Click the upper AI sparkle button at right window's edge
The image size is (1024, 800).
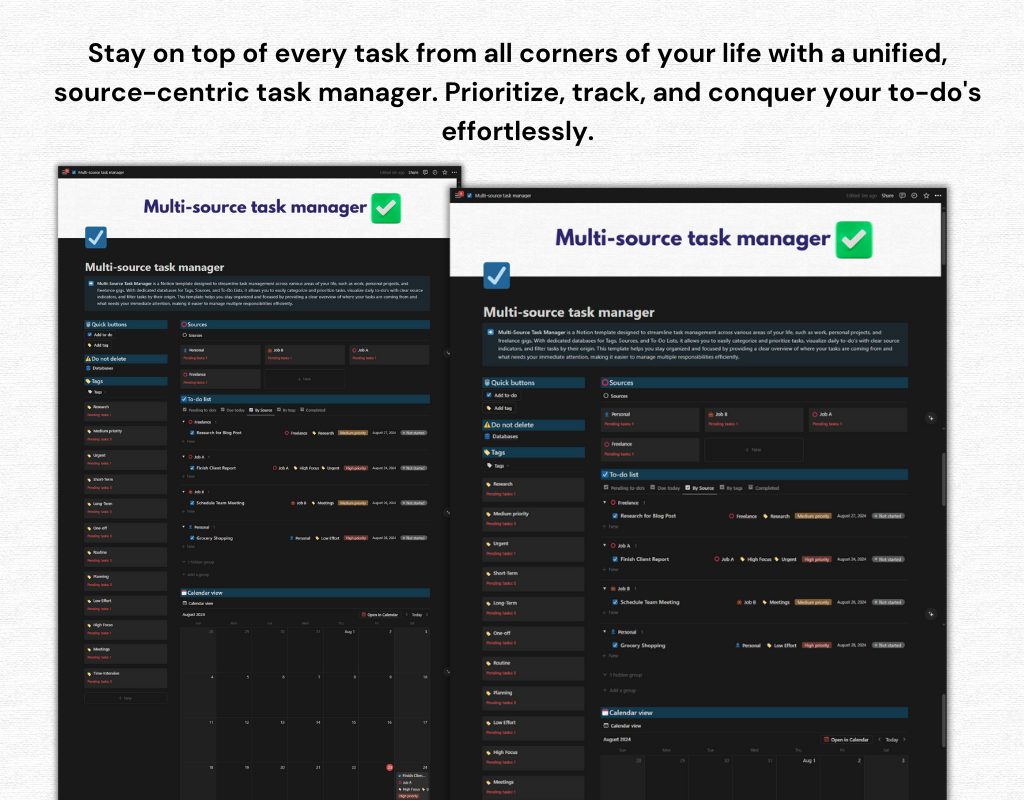click(931, 418)
